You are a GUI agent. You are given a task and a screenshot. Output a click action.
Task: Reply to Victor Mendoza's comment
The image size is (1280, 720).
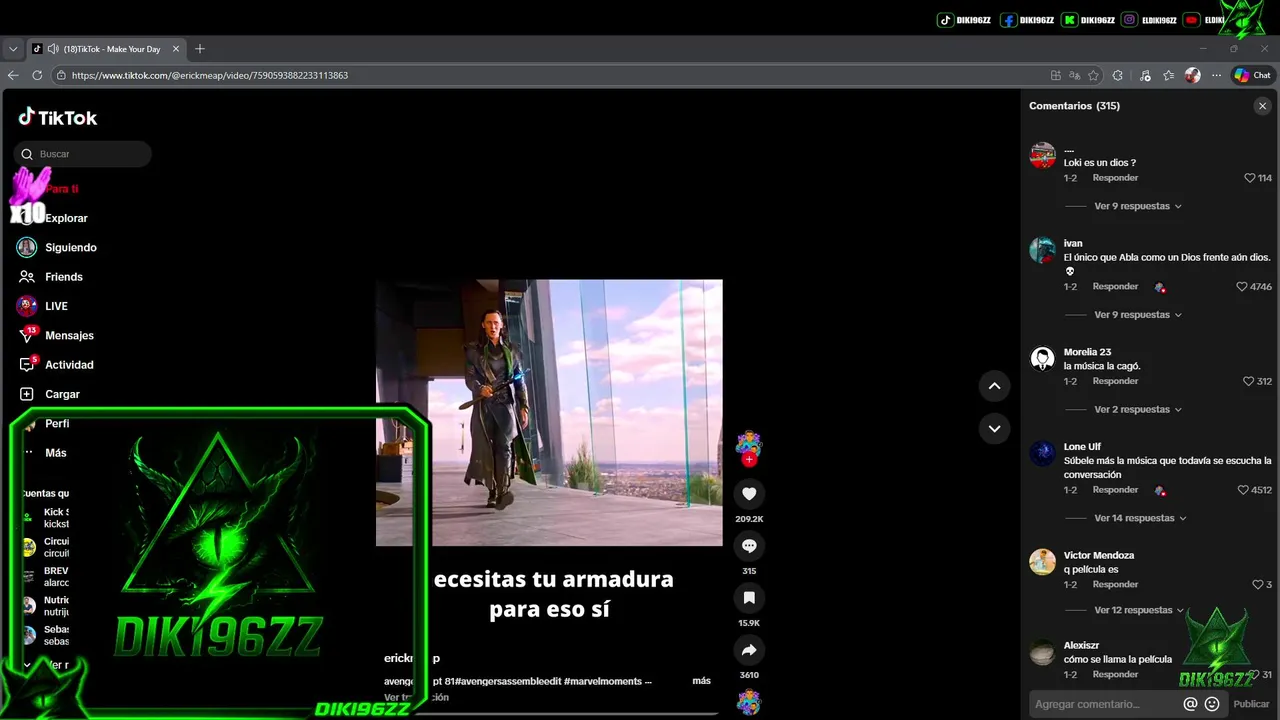point(1115,585)
